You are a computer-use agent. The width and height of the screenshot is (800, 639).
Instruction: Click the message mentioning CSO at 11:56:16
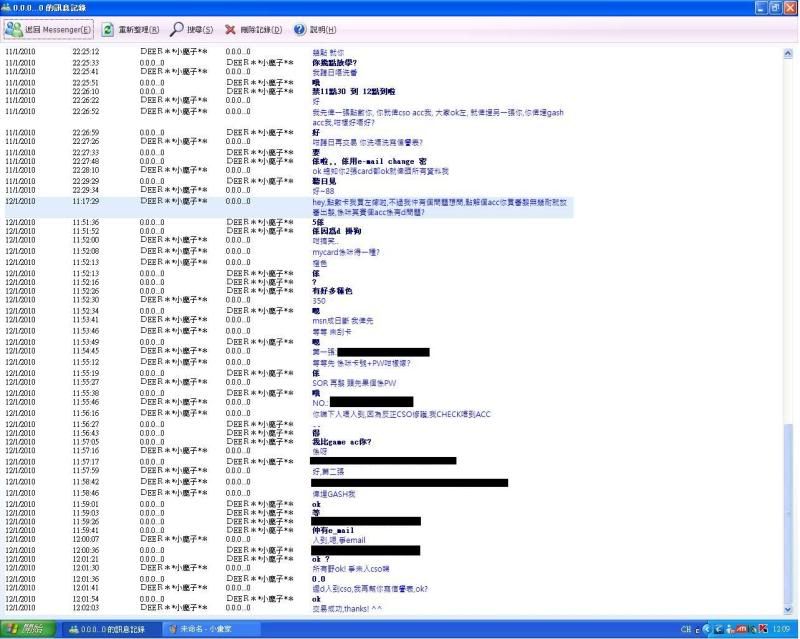point(401,414)
